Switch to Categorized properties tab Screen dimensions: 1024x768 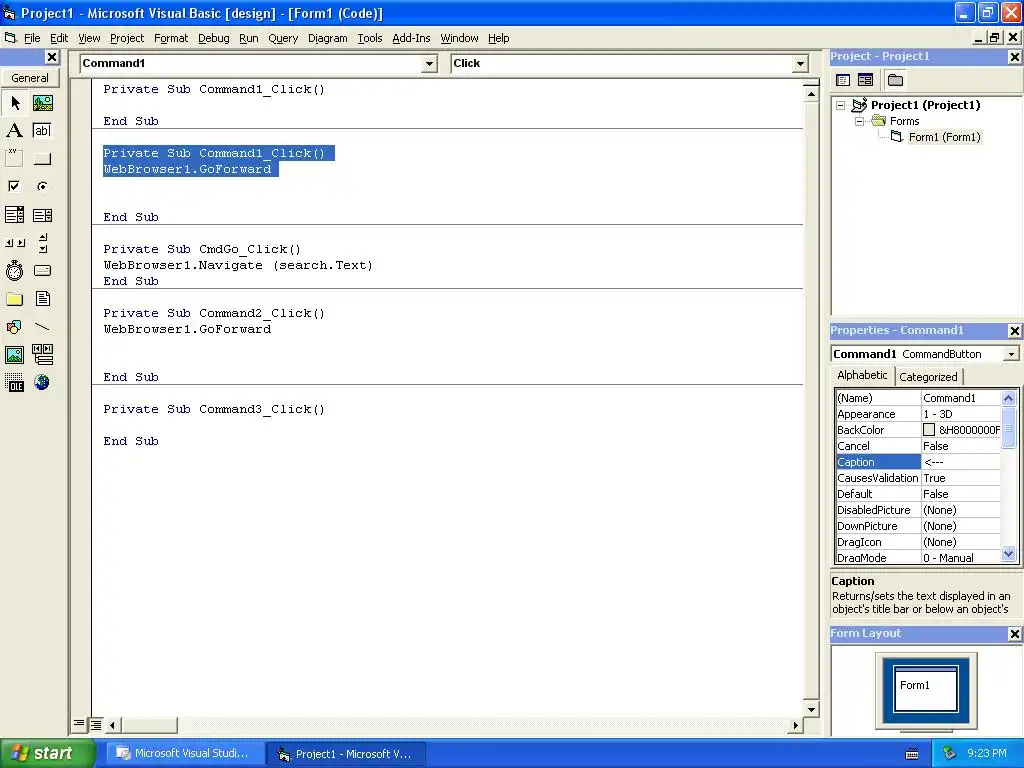[x=928, y=377]
